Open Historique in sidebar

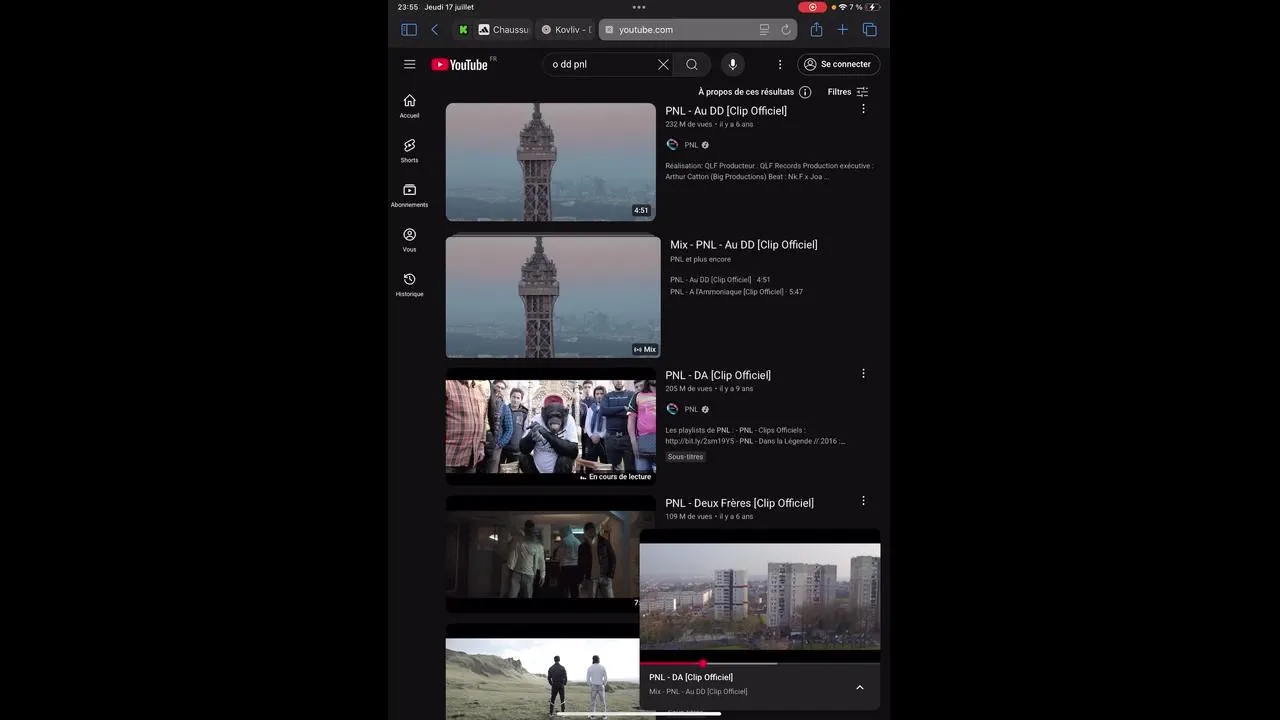click(x=409, y=285)
